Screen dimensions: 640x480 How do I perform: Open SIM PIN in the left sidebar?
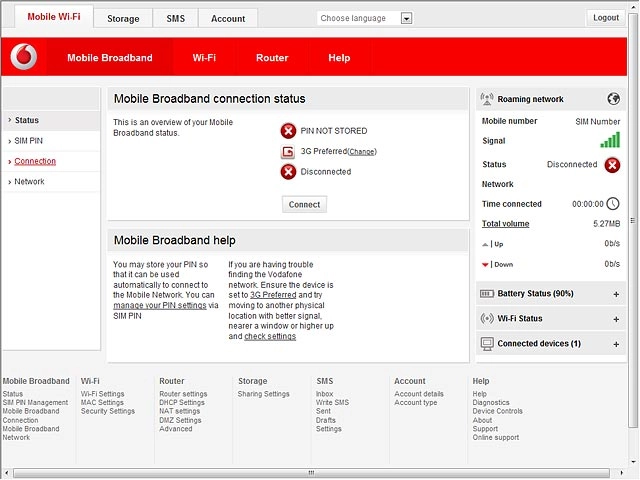(51, 141)
